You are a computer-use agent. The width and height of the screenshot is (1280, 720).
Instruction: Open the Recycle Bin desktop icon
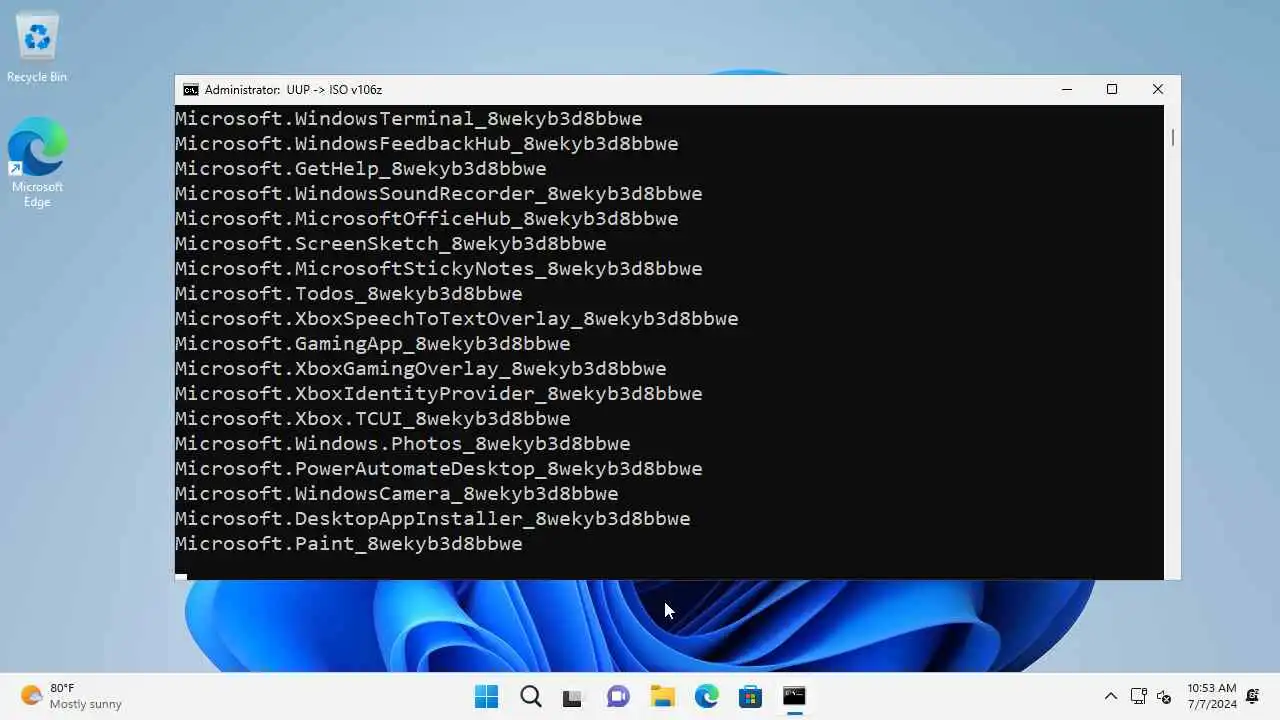(x=37, y=48)
